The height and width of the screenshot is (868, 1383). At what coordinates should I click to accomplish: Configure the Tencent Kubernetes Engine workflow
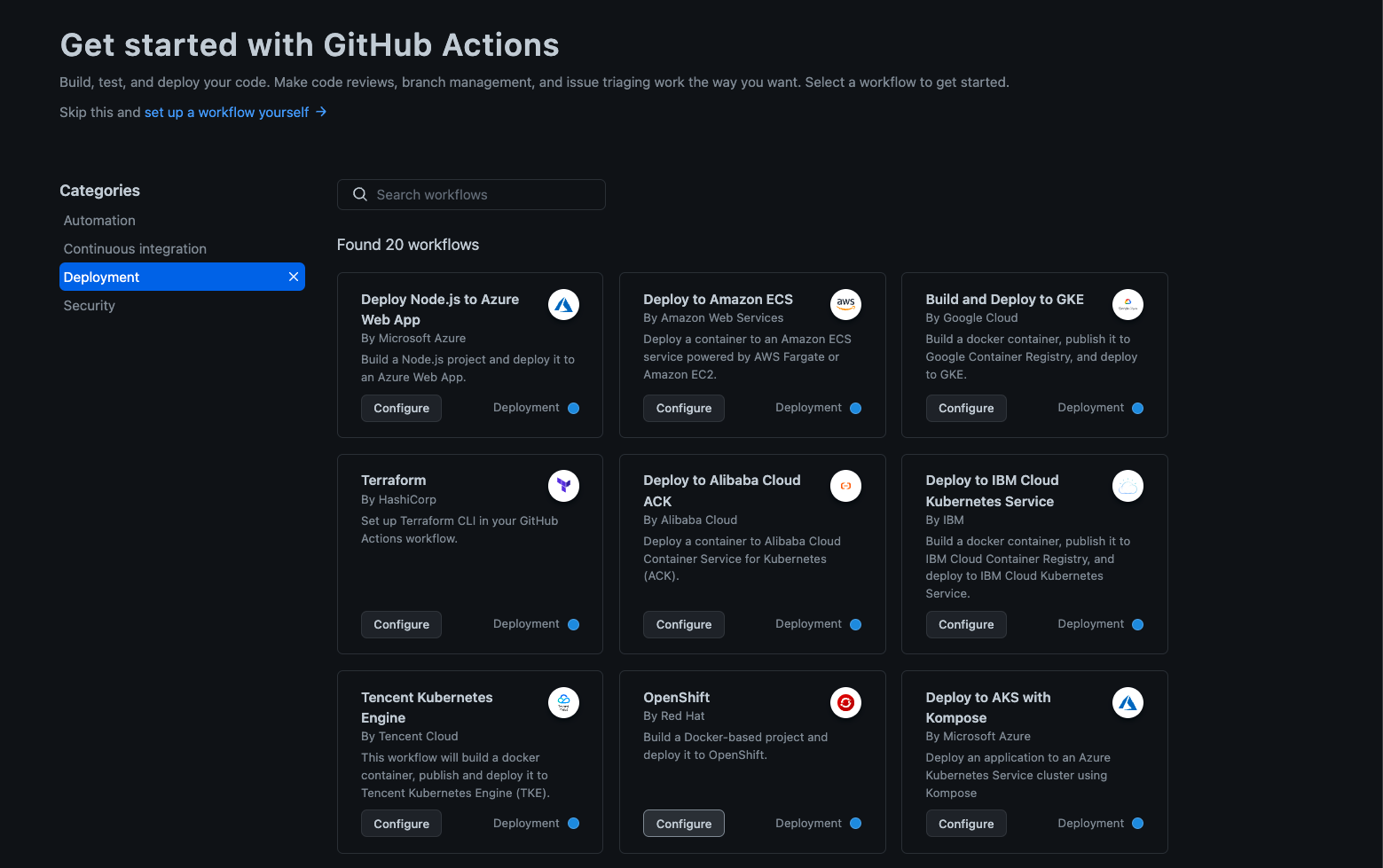coord(401,824)
